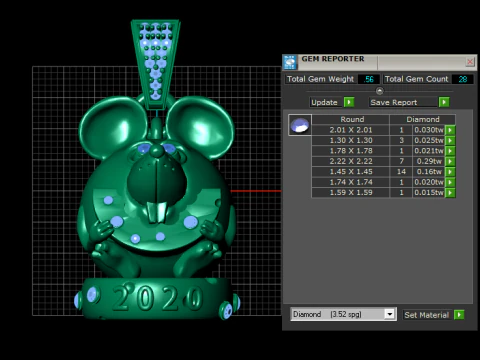Select the 2.01 X 2.01 size cell

[351, 130]
